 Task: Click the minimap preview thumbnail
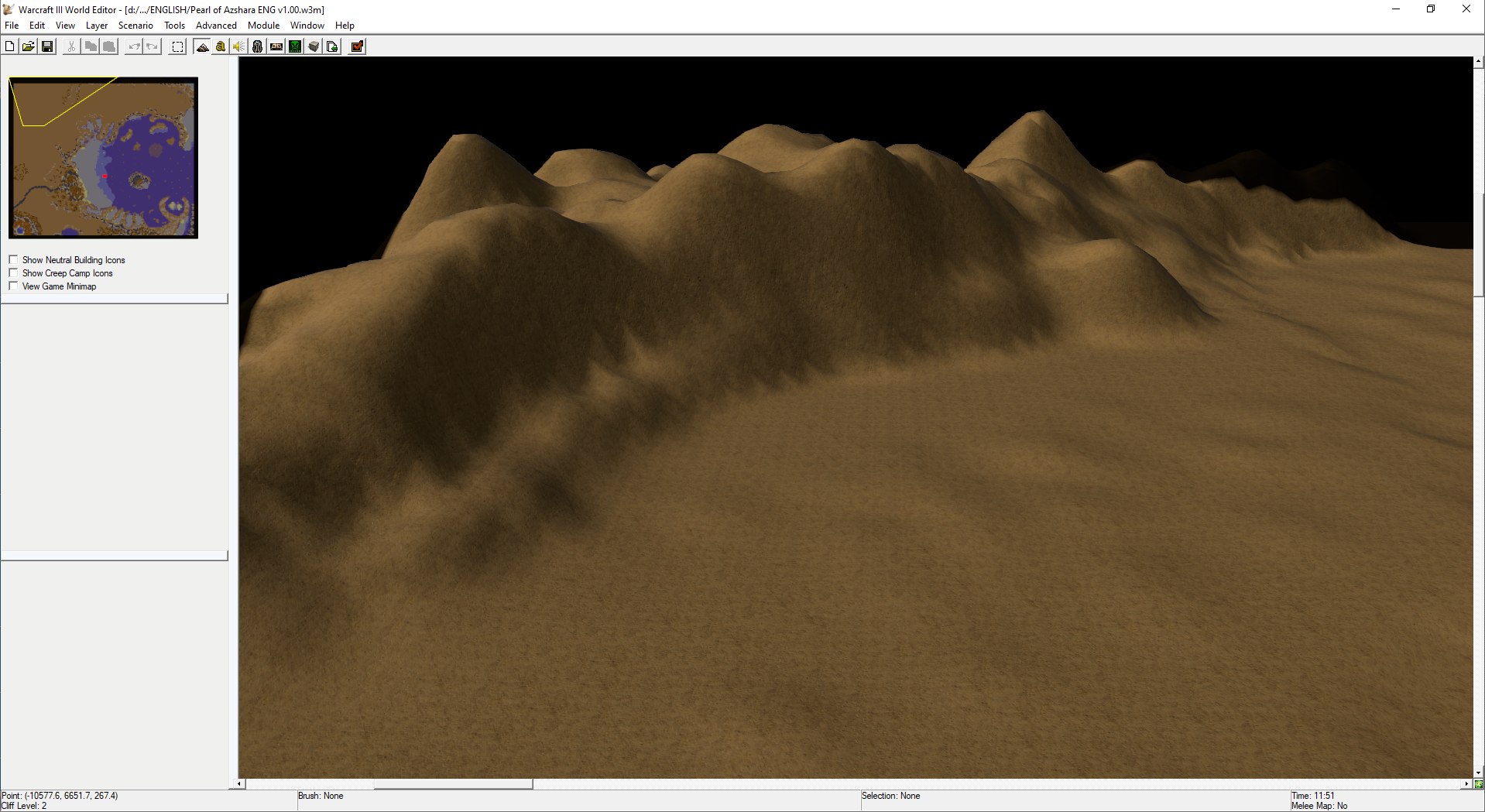tap(104, 158)
